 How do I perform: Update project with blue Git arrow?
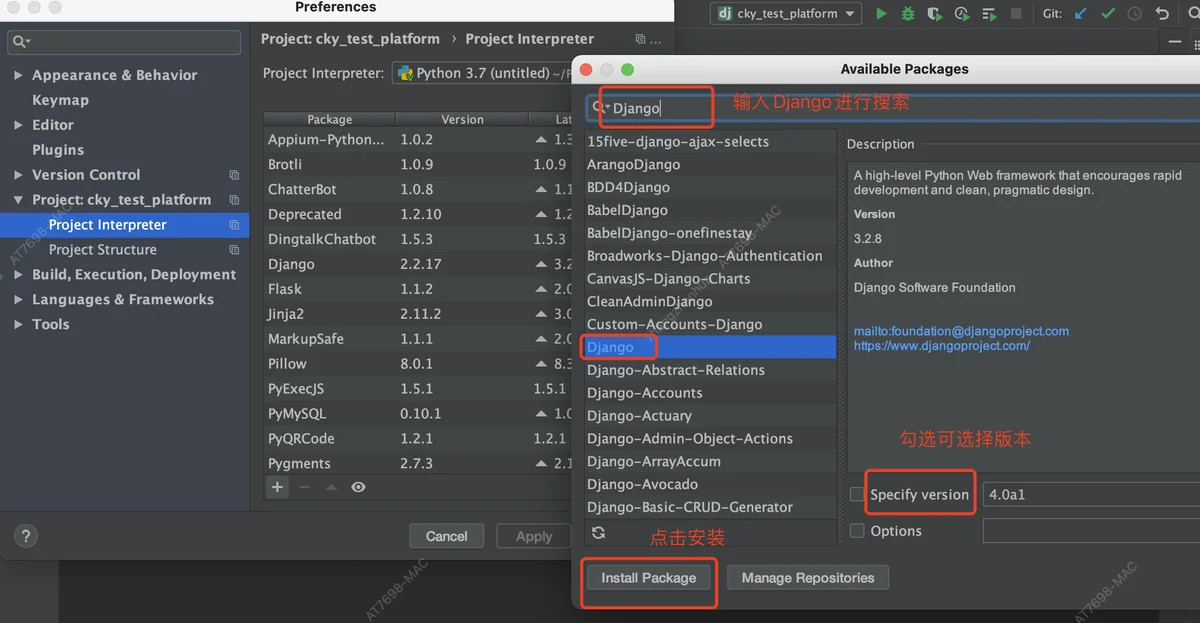(1081, 14)
